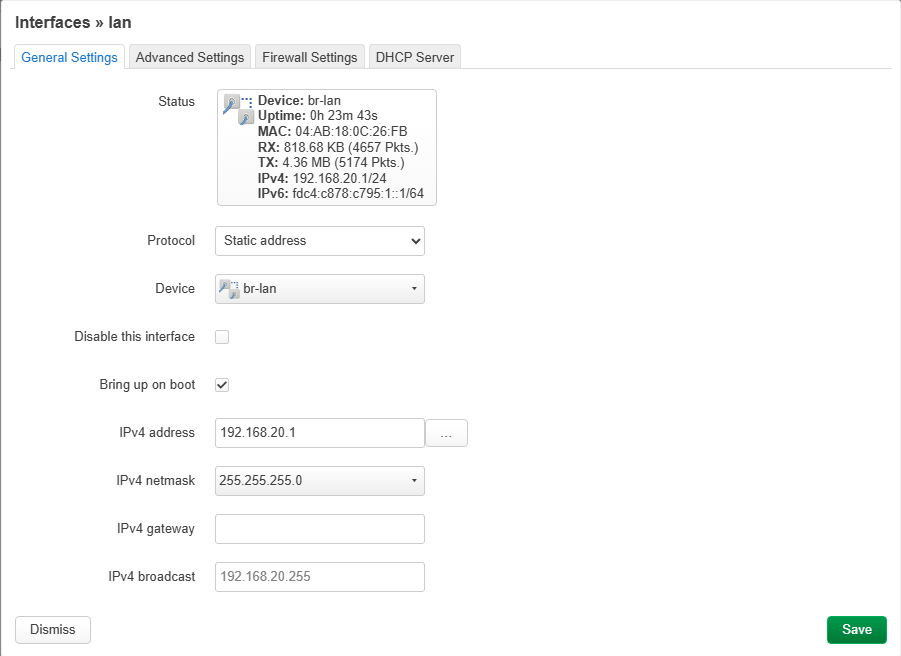Screen dimensions: 901x656
Task: Click the ellipsis button beside IPv4 address
Action: 446,433
